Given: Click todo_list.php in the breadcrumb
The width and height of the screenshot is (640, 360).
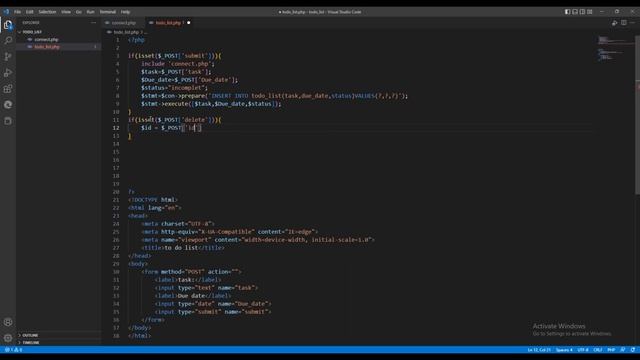Looking at the screenshot, I should (126, 32).
